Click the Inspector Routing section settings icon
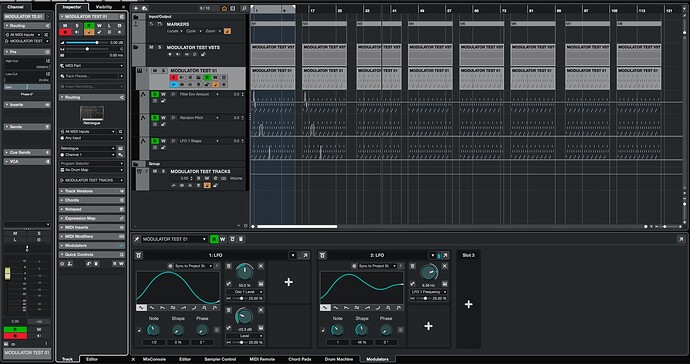 pyautogui.click(x=121, y=97)
